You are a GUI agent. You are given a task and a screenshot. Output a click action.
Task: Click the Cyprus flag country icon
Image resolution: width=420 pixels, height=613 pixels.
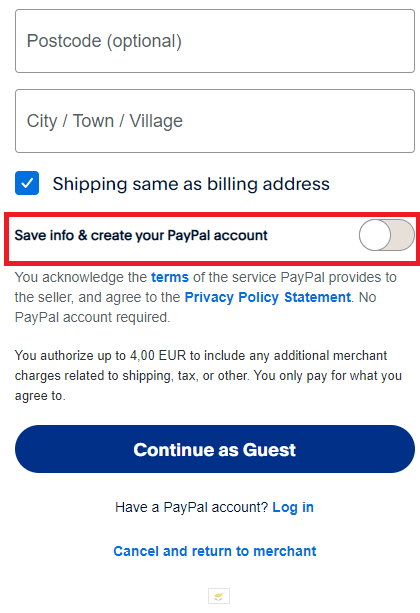(219, 596)
